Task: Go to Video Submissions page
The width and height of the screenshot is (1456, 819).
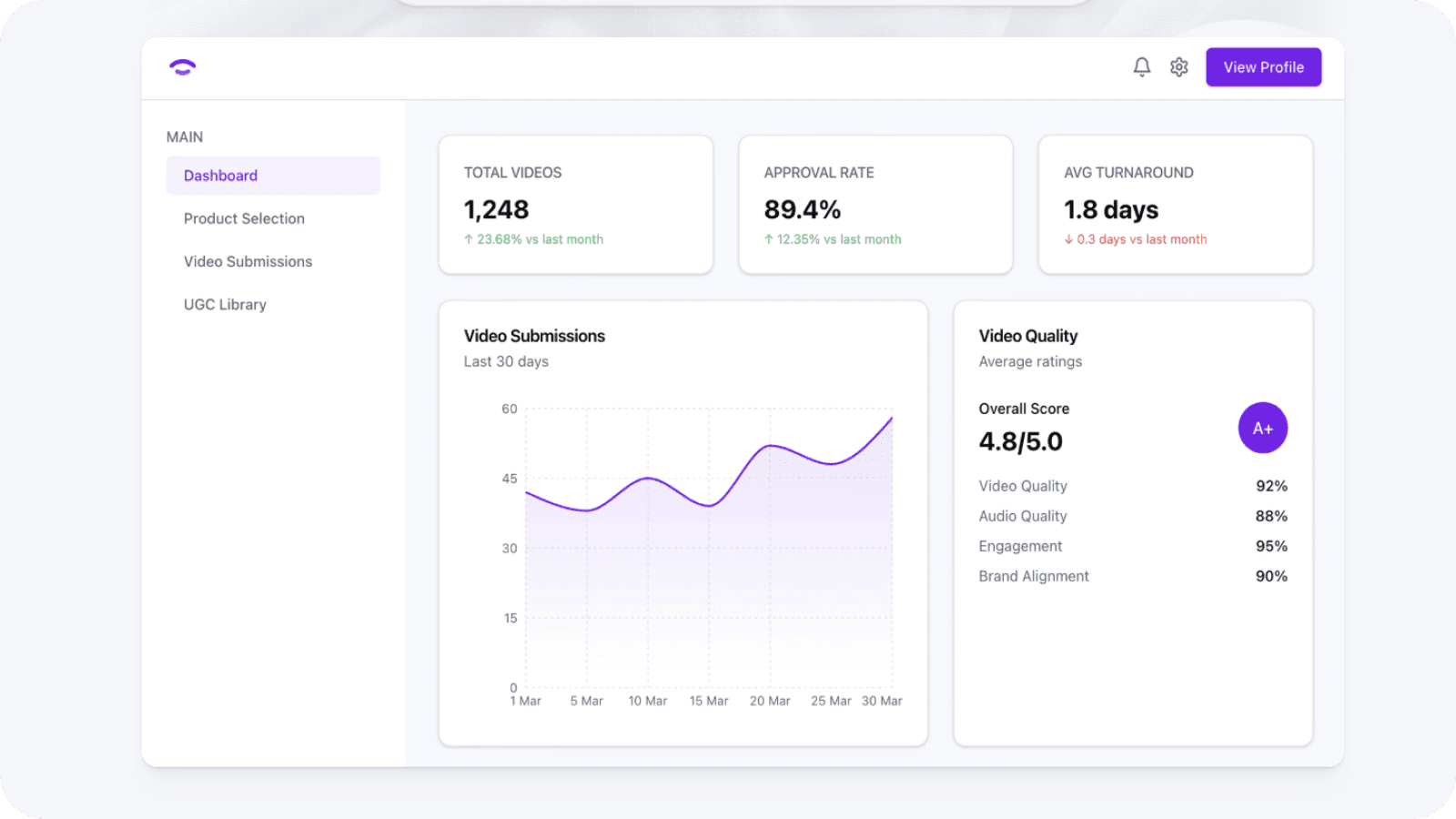Action: (248, 261)
